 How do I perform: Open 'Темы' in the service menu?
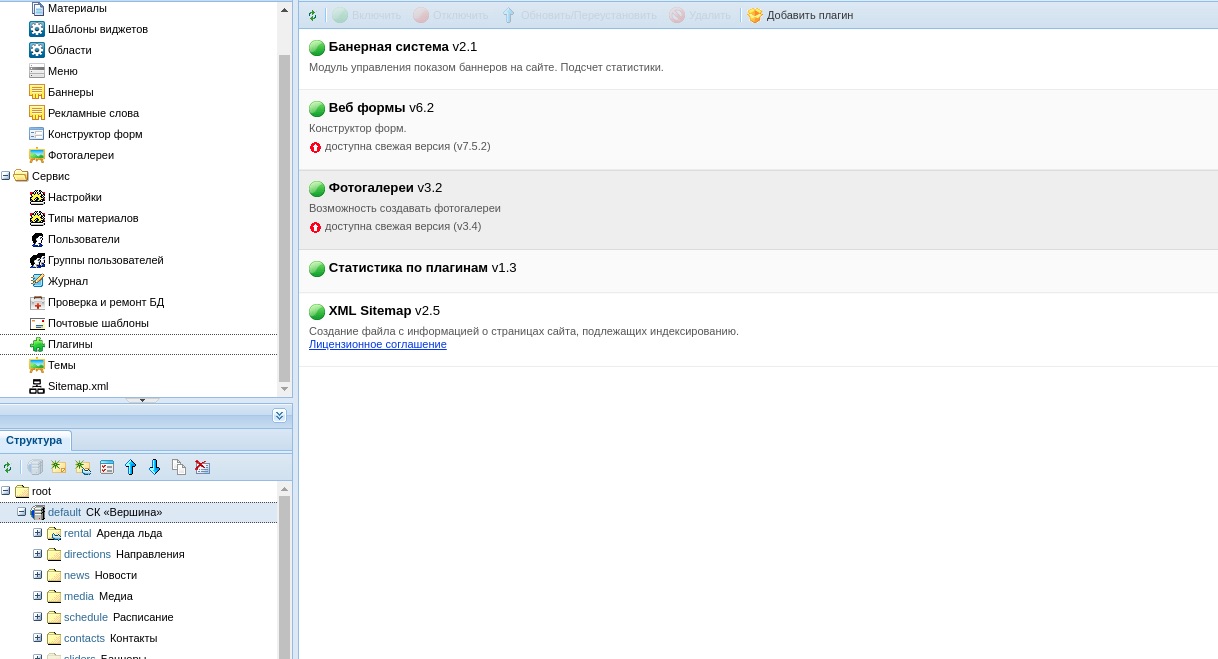coord(61,365)
